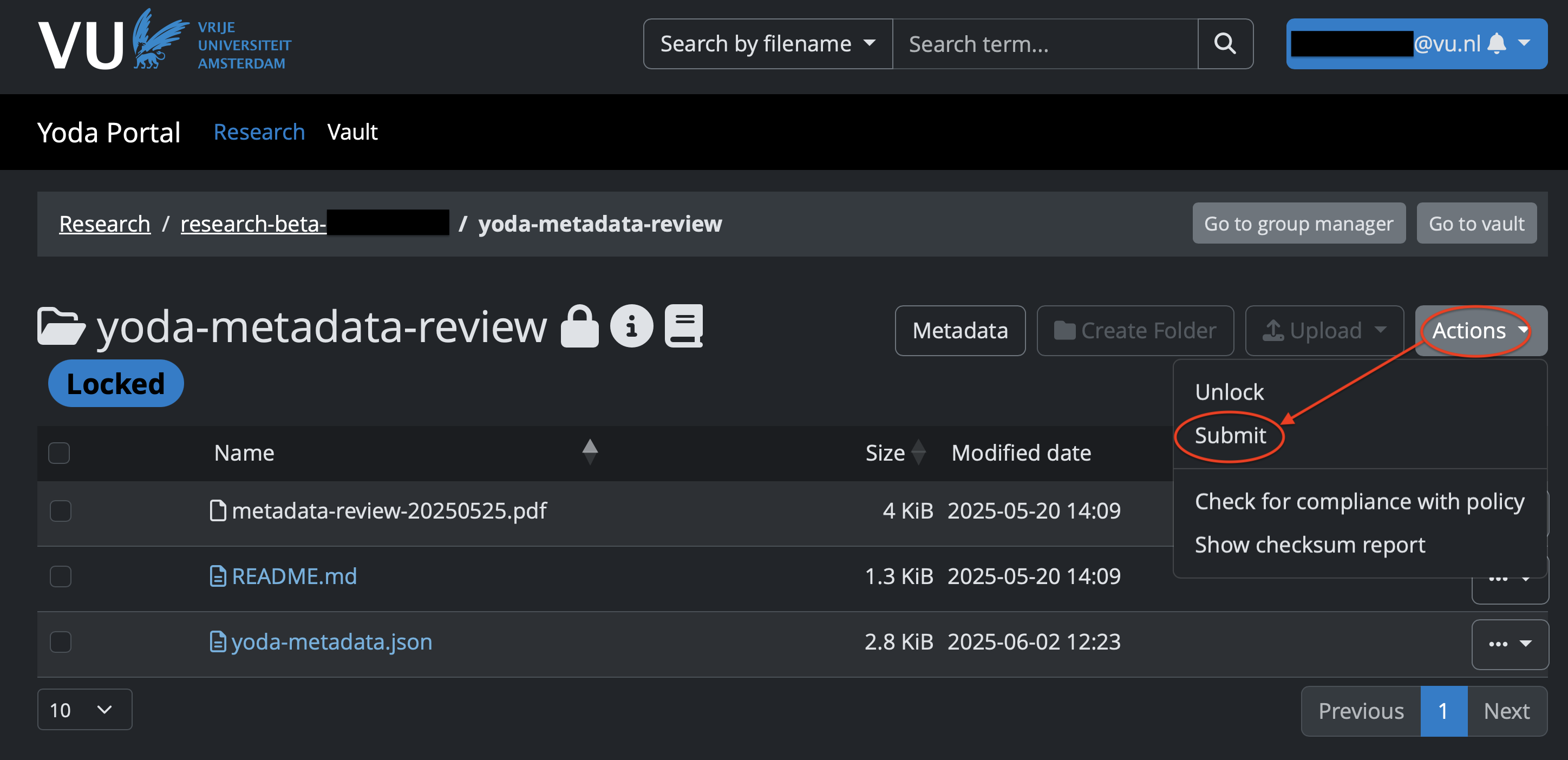Click the 1.3 KiB size value
Image resolution: width=1568 pixels, height=760 pixels.
[x=899, y=576]
